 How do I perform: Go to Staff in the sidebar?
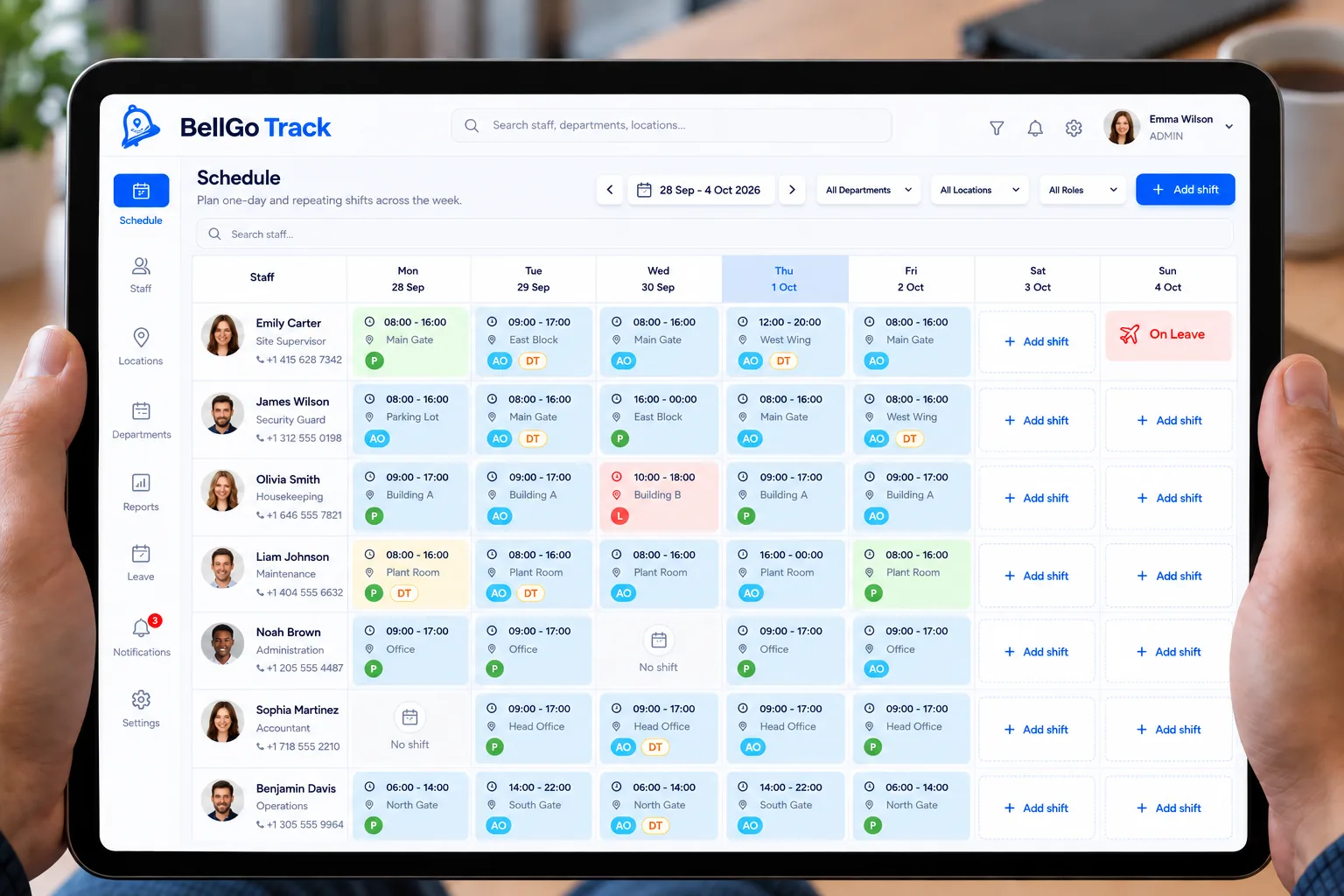[x=141, y=275]
